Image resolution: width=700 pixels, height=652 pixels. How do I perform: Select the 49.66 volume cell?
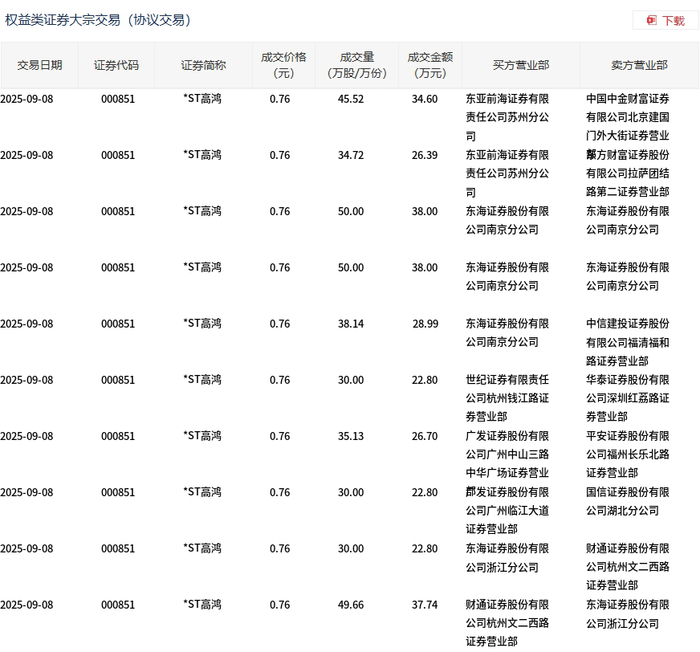click(x=350, y=605)
